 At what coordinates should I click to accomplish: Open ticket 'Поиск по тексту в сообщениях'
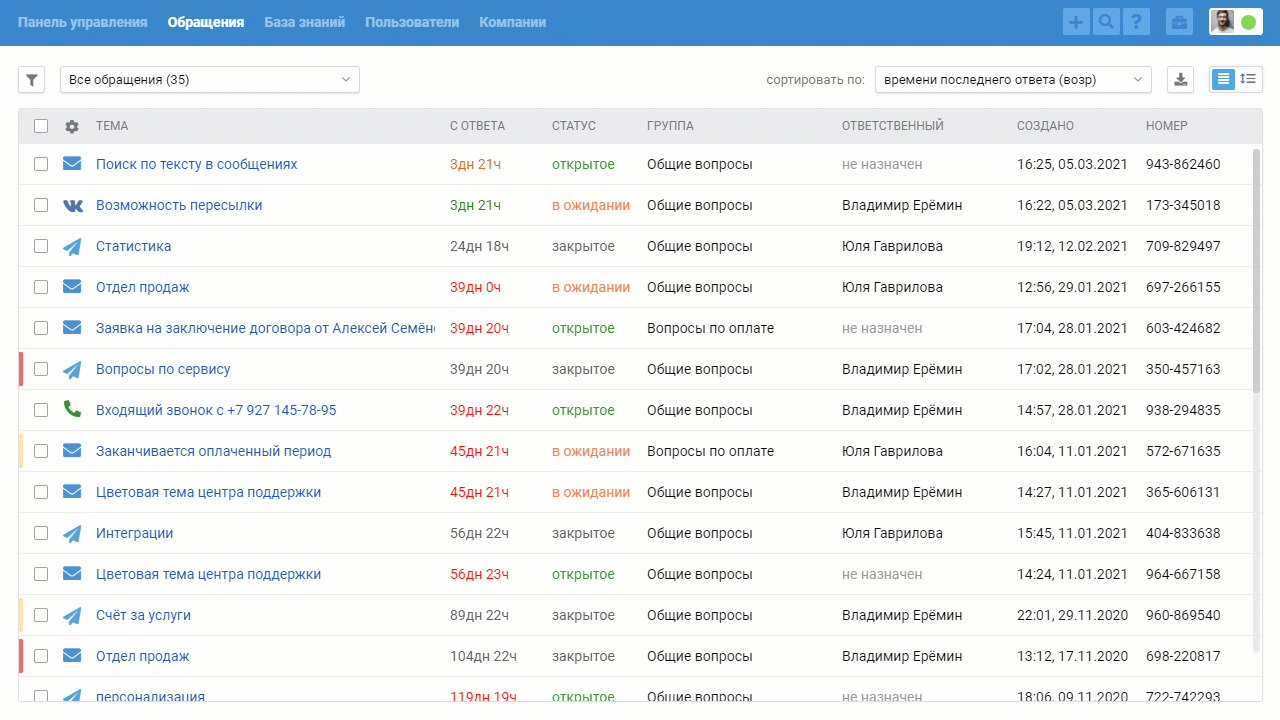pyautogui.click(x=196, y=164)
